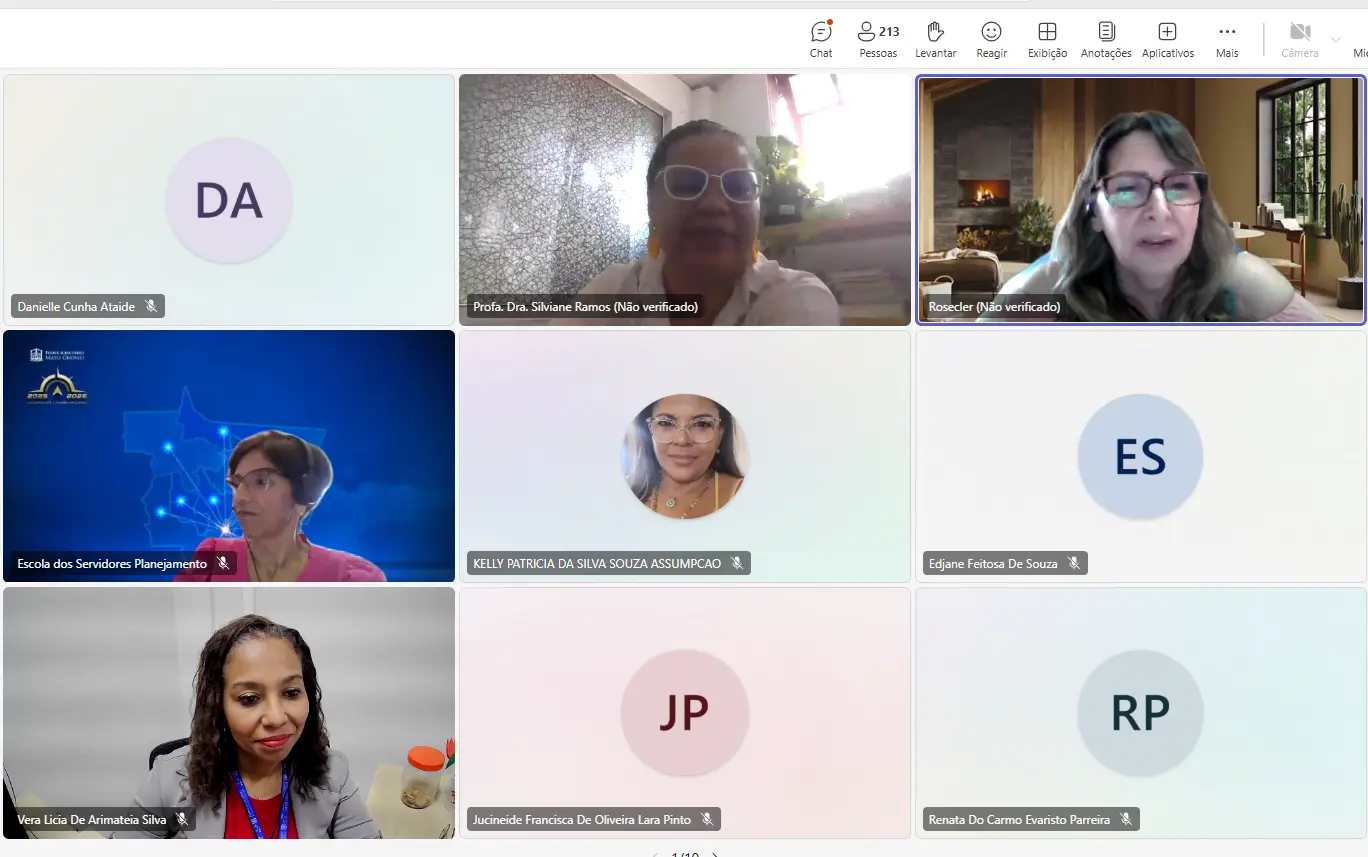The width and height of the screenshot is (1368, 857).
Task: Select Escola dos Servidores Planejamento video tile
Action: click(x=228, y=456)
